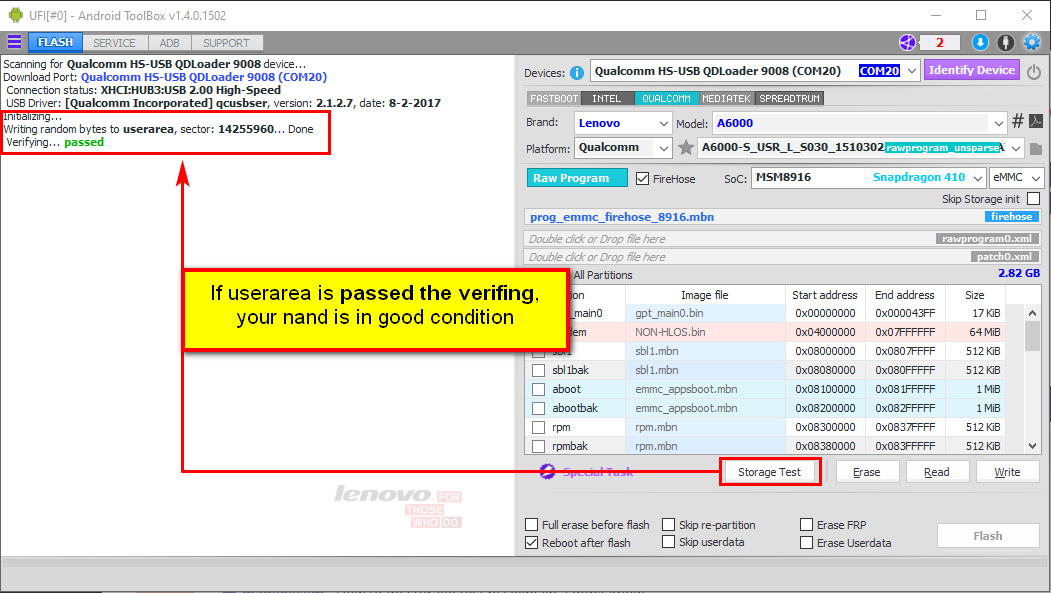The image size is (1051, 593).
Task: Select the FASTBOOT platform tab
Action: (554, 98)
